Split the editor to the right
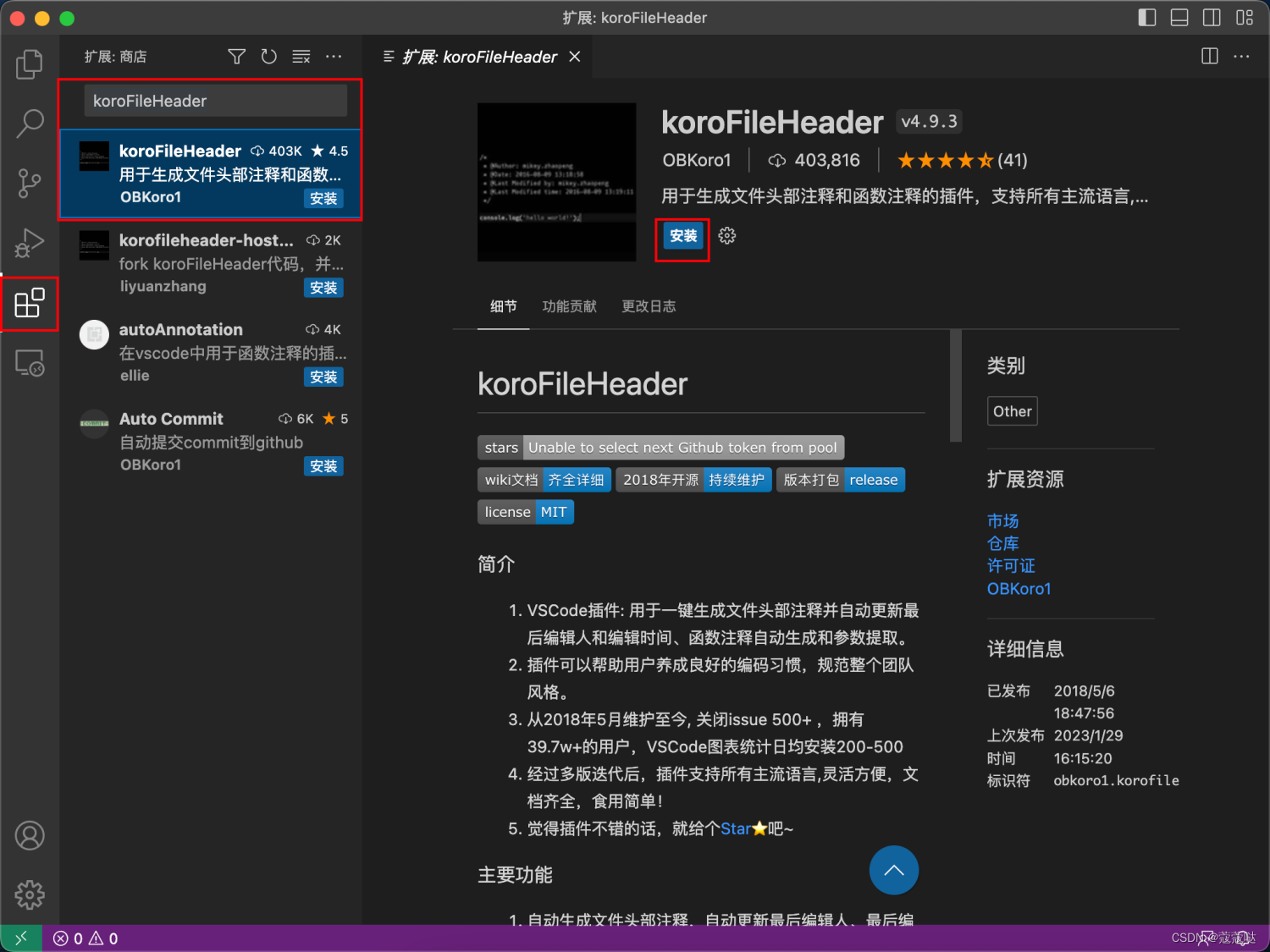The height and width of the screenshot is (952, 1270). [1210, 57]
